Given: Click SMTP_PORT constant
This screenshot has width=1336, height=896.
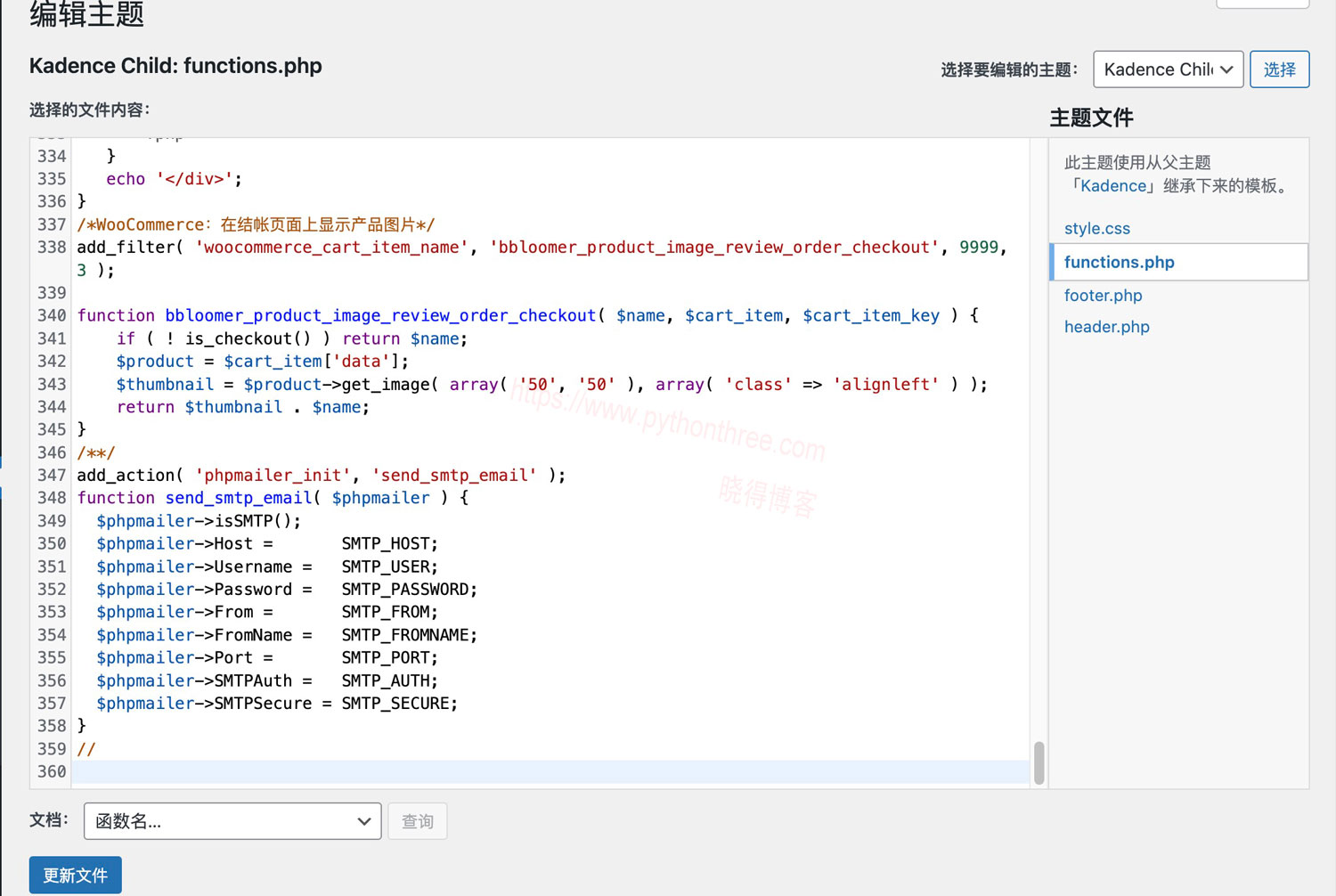Looking at the screenshot, I should point(385,657).
